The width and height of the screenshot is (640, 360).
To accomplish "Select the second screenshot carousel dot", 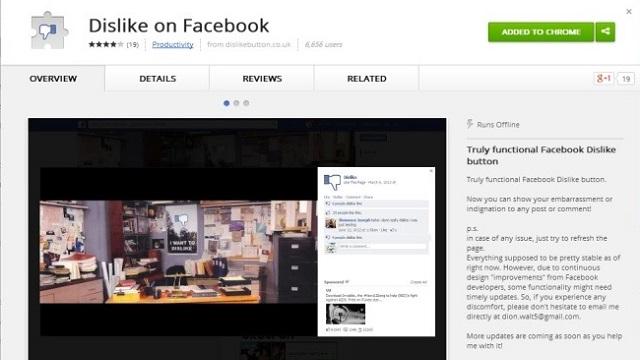I will pos(236,103).
